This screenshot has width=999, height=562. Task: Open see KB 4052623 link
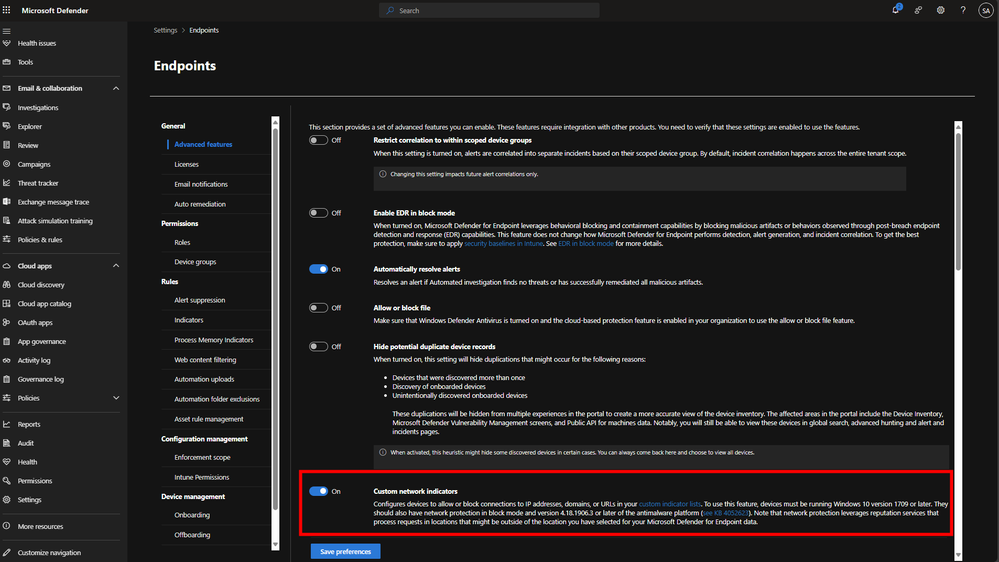[x=726, y=513]
